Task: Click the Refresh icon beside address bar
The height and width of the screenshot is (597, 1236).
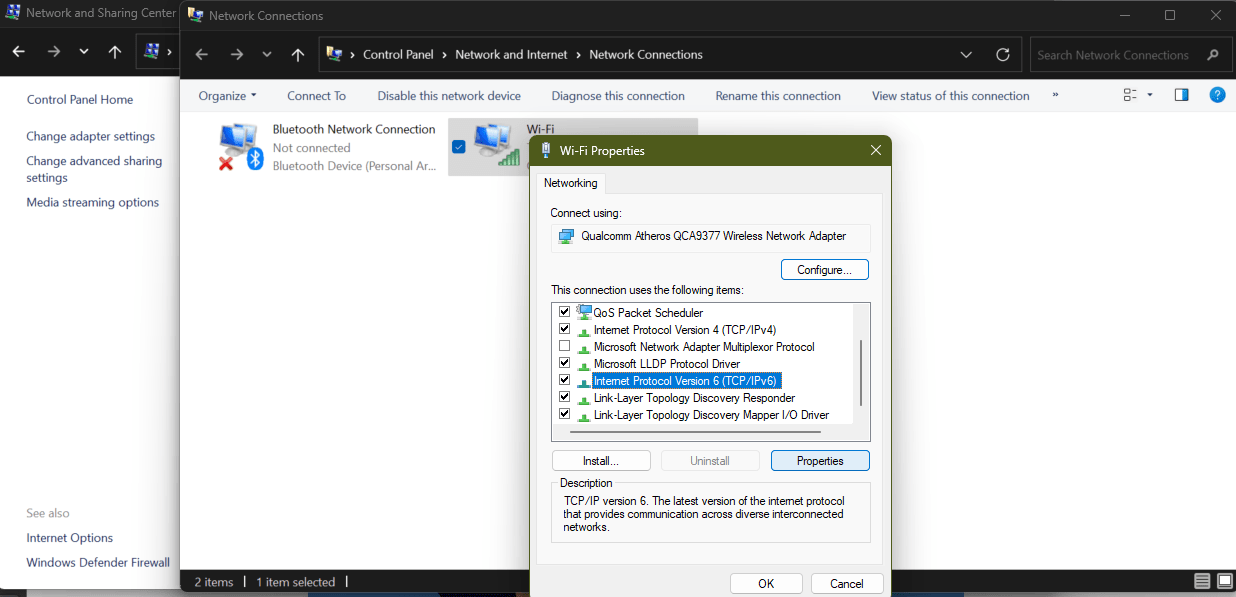Action: point(1002,55)
